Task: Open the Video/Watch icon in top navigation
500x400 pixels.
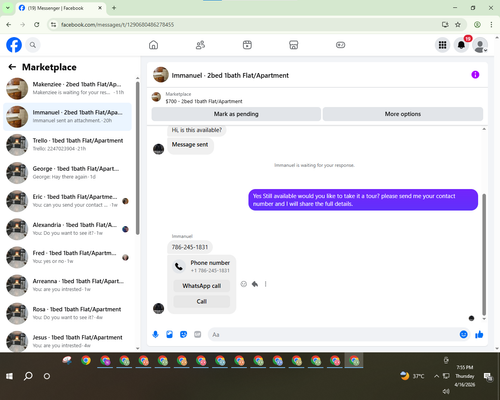Action: [x=247, y=45]
